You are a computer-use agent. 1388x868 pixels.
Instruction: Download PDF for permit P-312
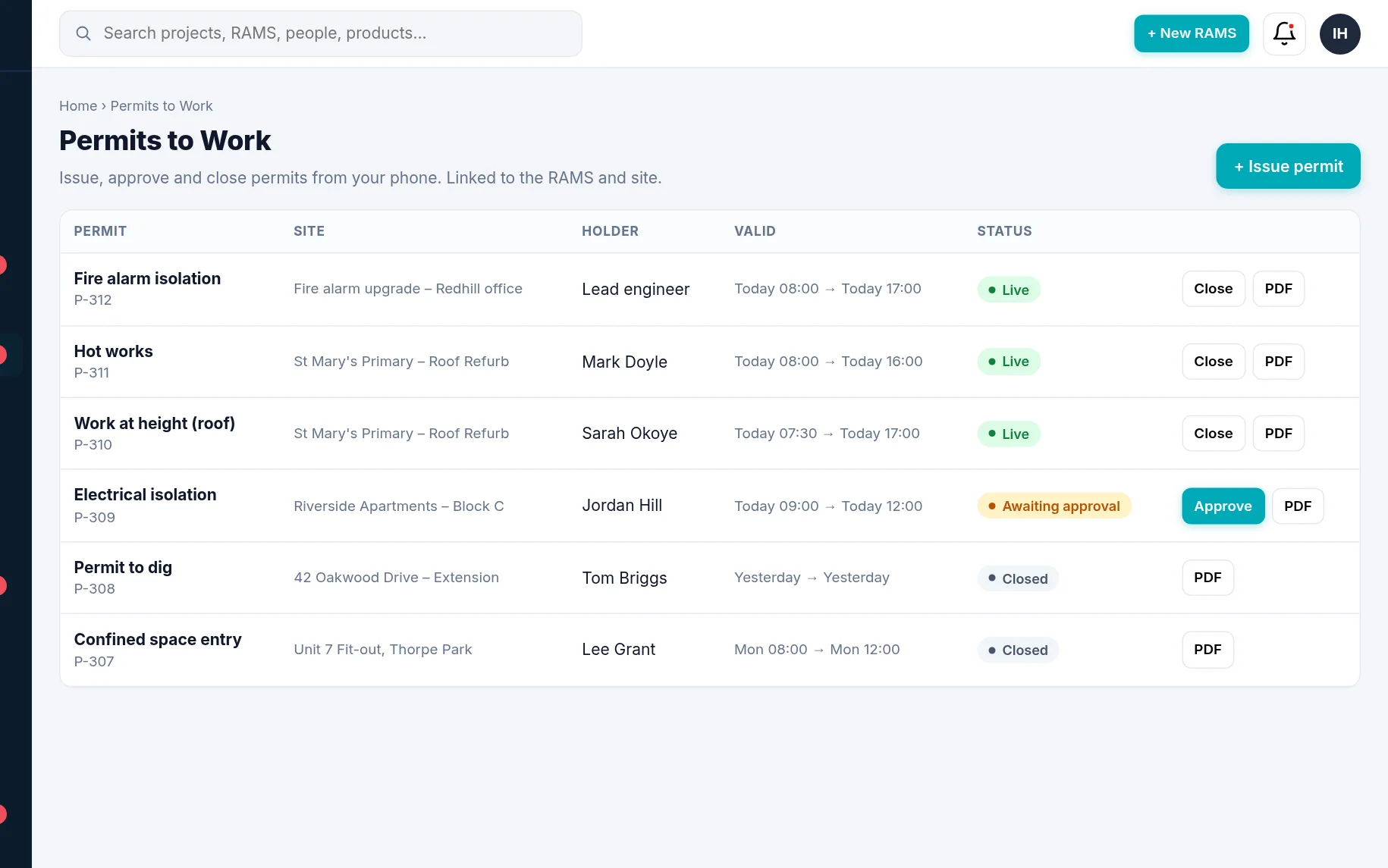(1279, 289)
